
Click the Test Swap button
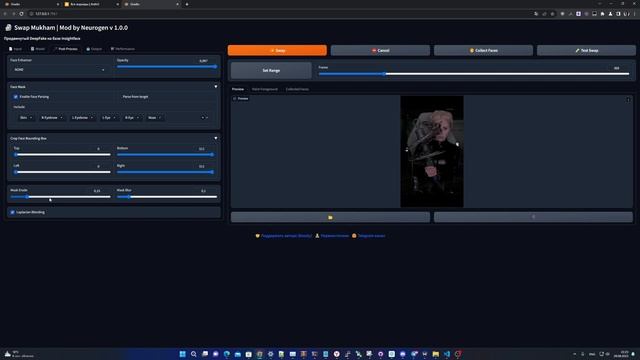click(x=586, y=50)
